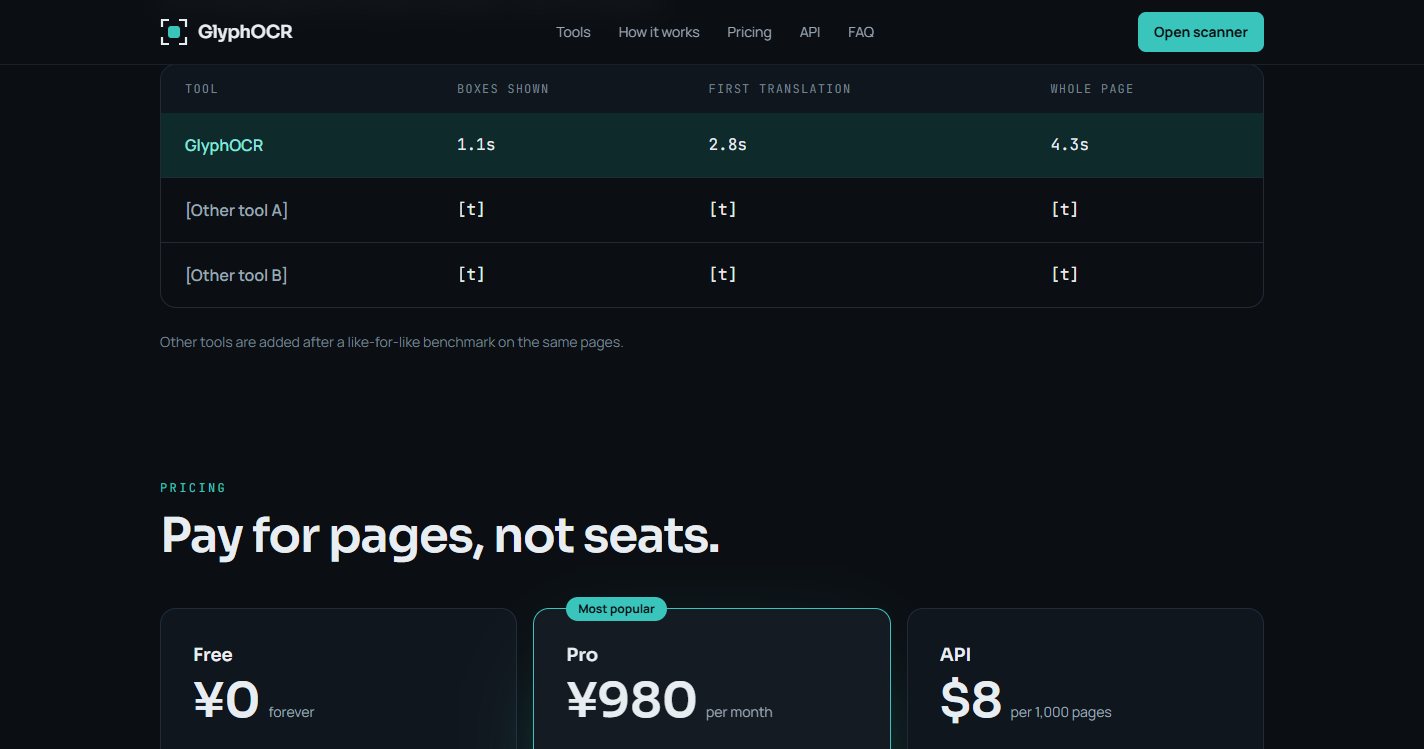Select the FIRST TRANSLATION column header
The image size is (1424, 749).
(x=780, y=89)
